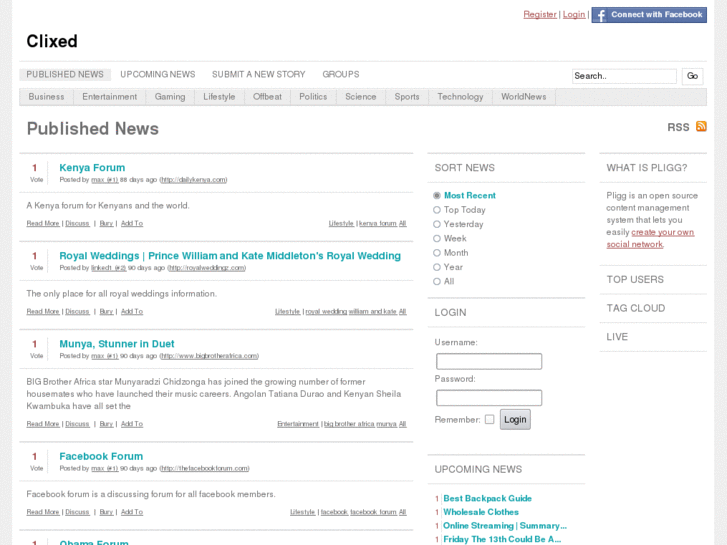This screenshot has width=727, height=545.
Task: Expand the Tag Cloud panel
Action: tap(636, 308)
